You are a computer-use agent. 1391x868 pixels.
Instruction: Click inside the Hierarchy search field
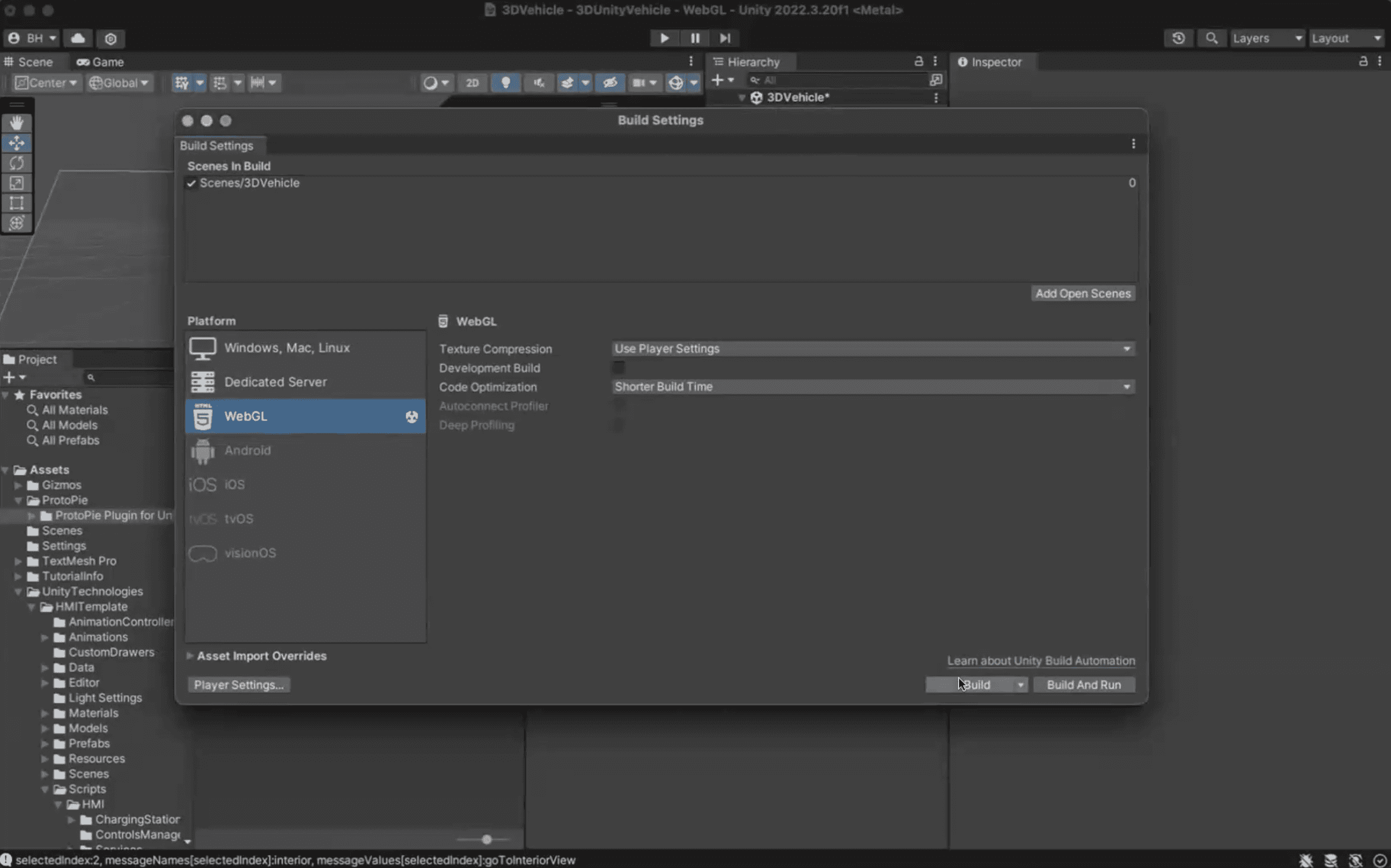pyautogui.click(x=841, y=80)
